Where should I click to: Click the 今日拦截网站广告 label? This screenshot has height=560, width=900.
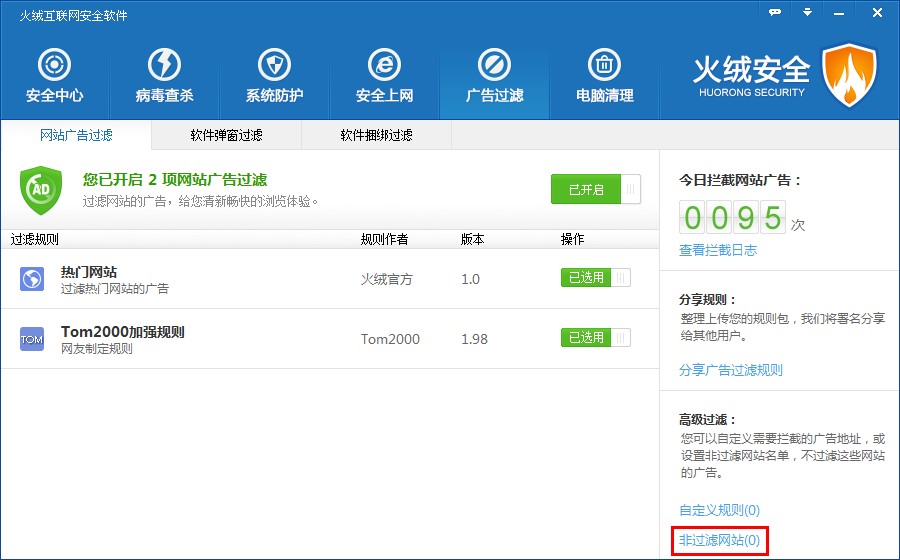(740, 180)
